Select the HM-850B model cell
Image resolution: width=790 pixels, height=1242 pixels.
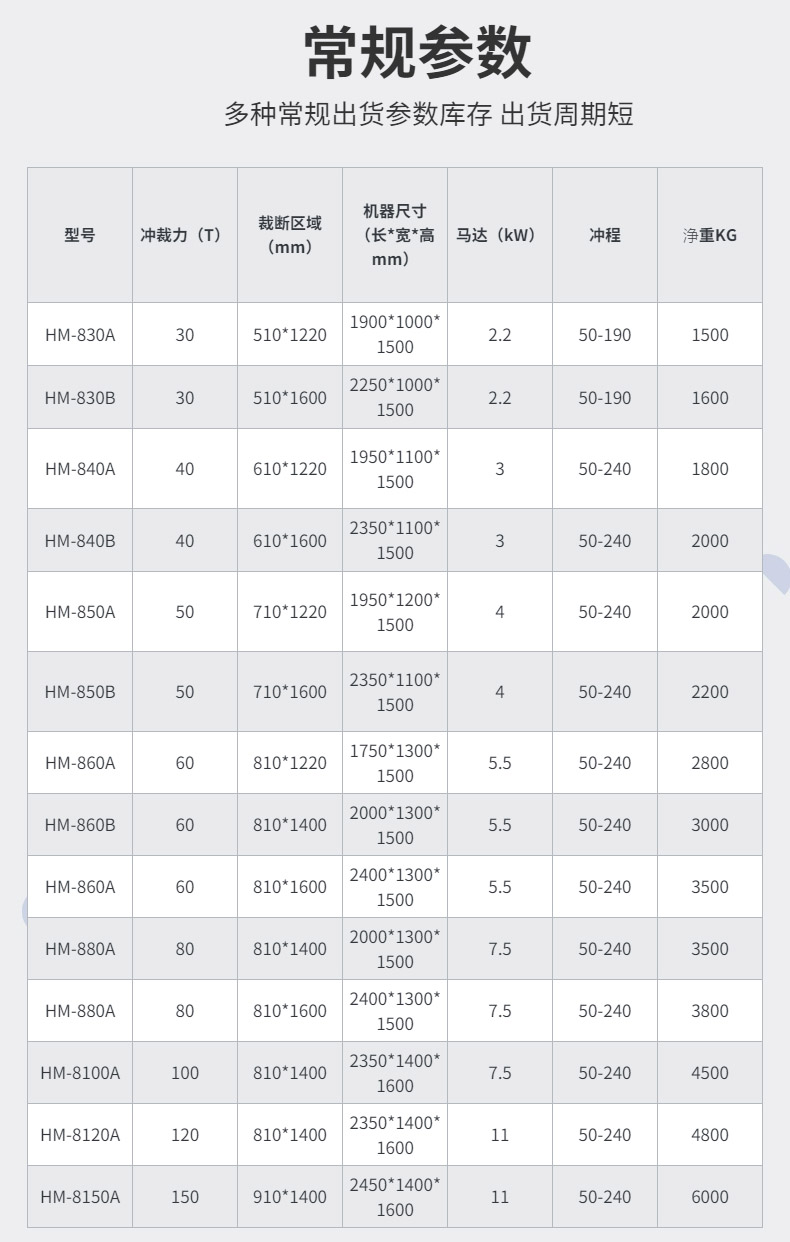80,691
